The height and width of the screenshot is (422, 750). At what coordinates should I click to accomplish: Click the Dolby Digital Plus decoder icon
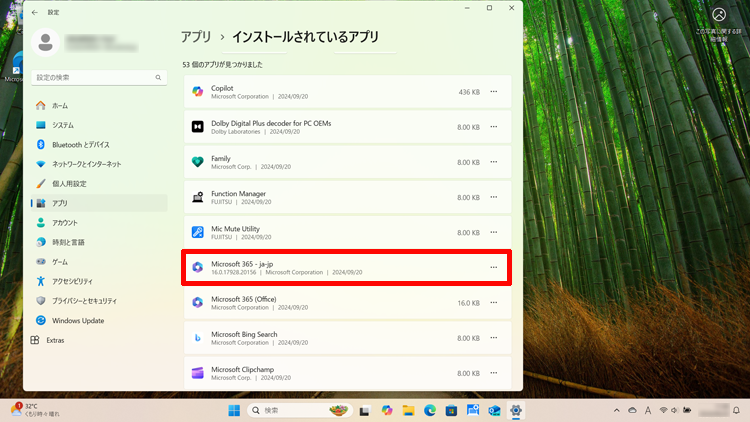coord(198,127)
